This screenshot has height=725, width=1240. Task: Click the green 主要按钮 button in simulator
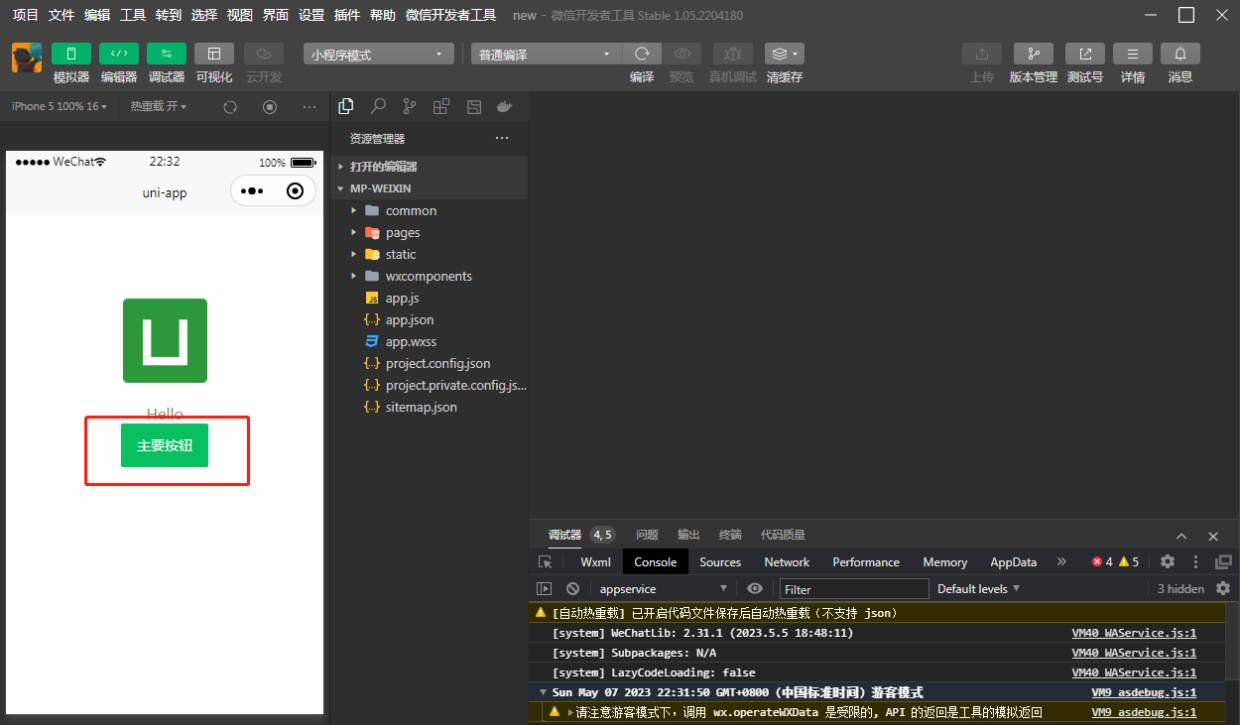[x=166, y=446]
